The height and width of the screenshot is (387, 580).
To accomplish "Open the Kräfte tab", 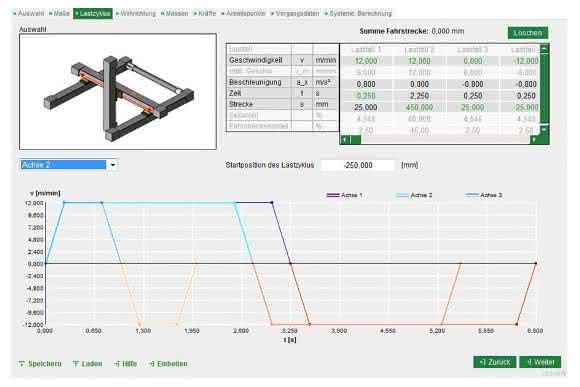I will click(x=205, y=14).
